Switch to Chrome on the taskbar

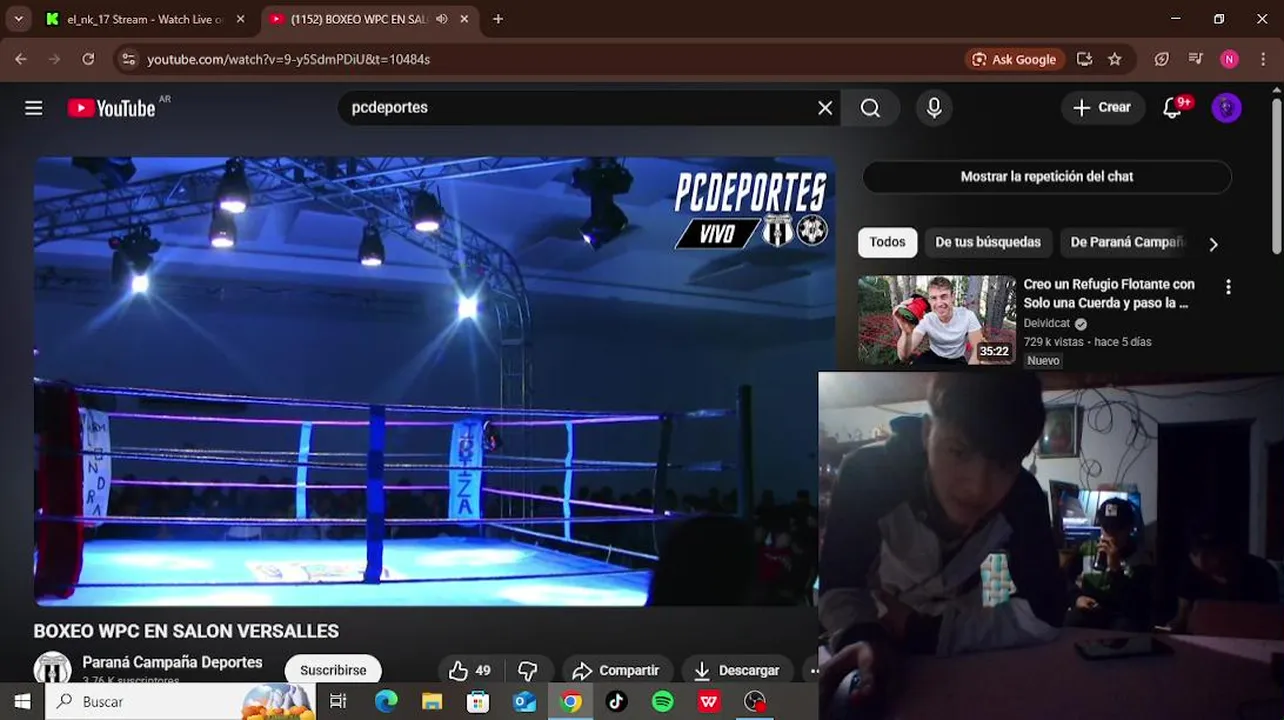570,701
